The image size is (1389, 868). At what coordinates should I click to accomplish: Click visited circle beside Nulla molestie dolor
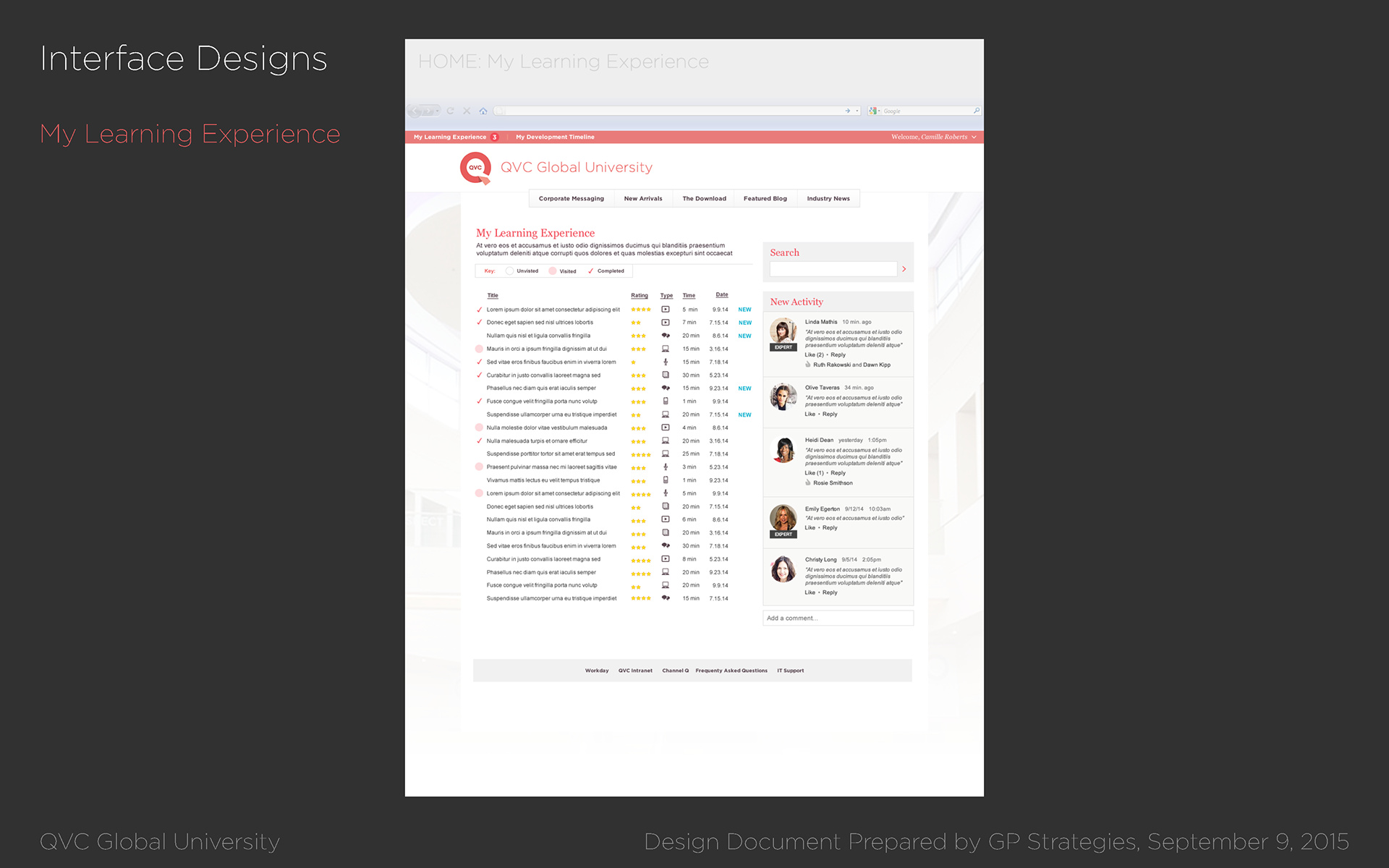point(479,427)
